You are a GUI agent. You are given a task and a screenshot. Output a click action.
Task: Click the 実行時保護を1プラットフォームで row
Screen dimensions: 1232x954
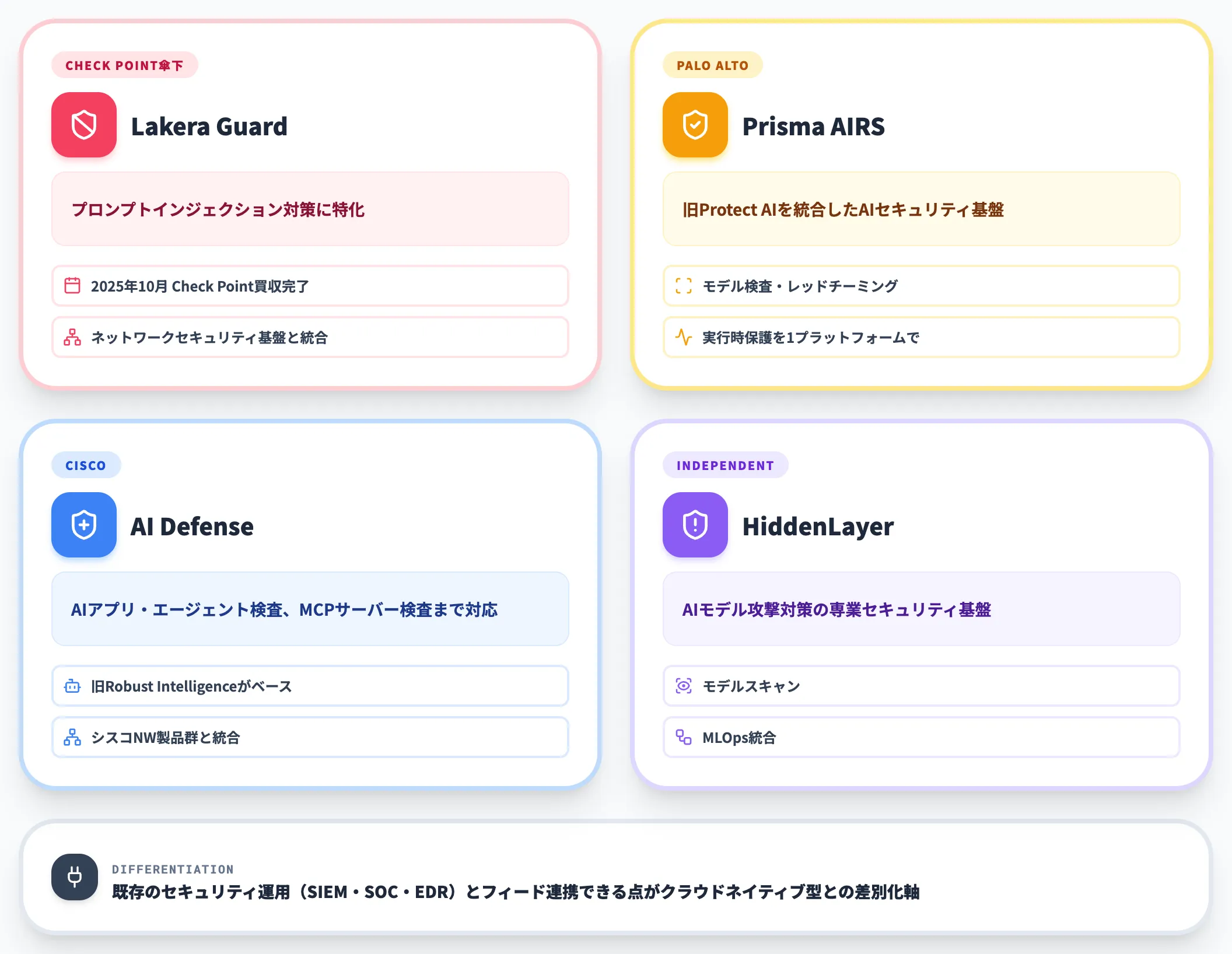pyautogui.click(x=922, y=337)
